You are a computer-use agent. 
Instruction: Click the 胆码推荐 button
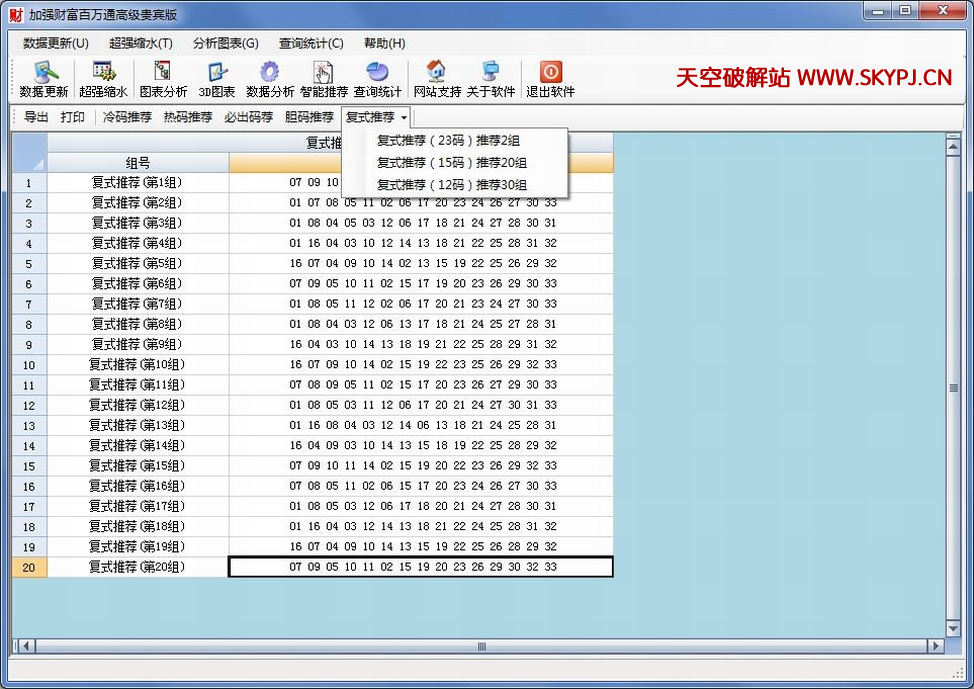click(309, 117)
